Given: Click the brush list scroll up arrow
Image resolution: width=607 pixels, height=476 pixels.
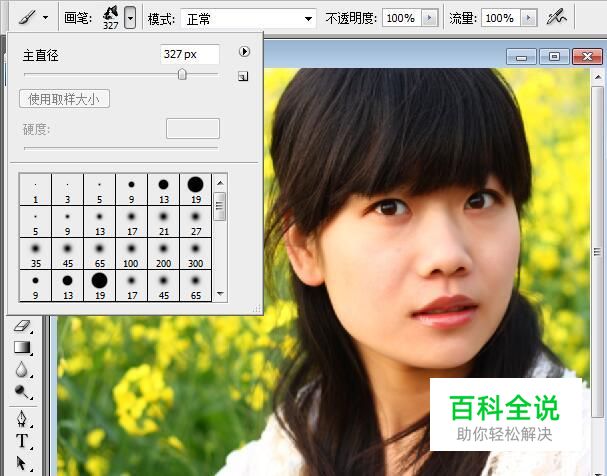Looking at the screenshot, I should 220,182.
